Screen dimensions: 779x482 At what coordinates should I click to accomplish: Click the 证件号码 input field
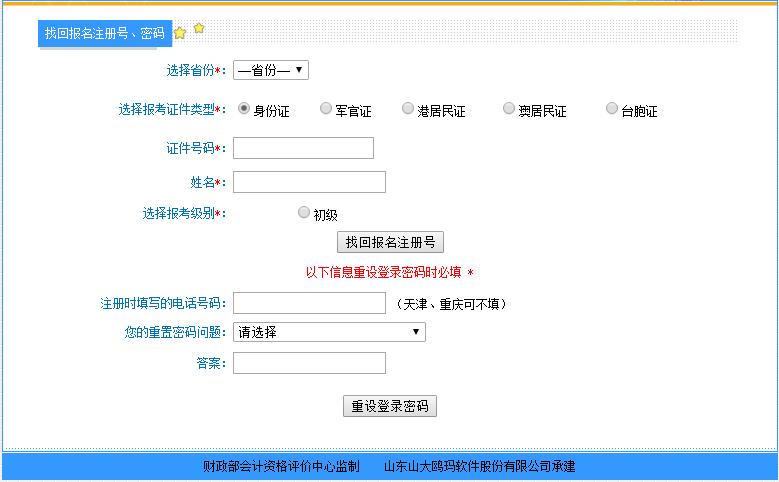click(x=303, y=148)
